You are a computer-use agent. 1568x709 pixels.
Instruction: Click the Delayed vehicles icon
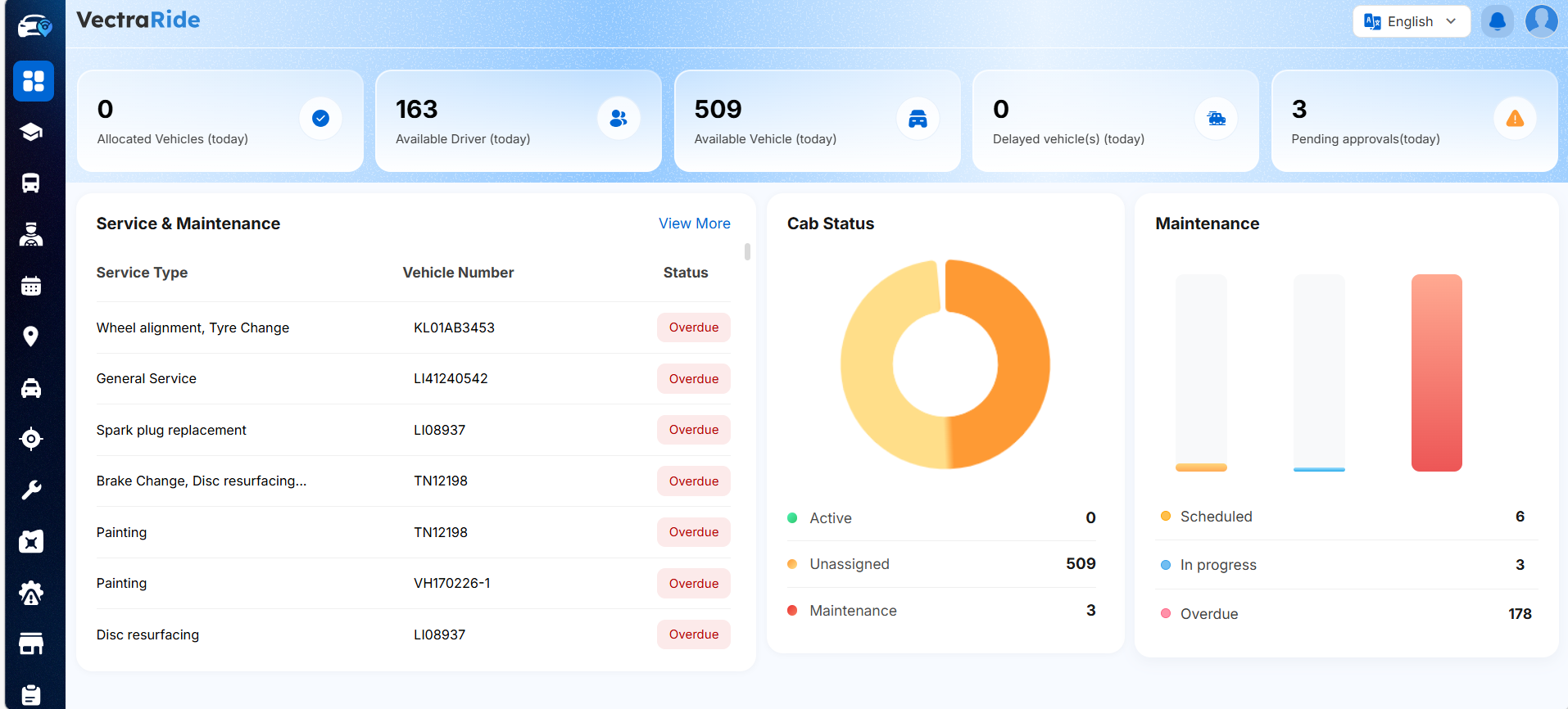point(1217,119)
